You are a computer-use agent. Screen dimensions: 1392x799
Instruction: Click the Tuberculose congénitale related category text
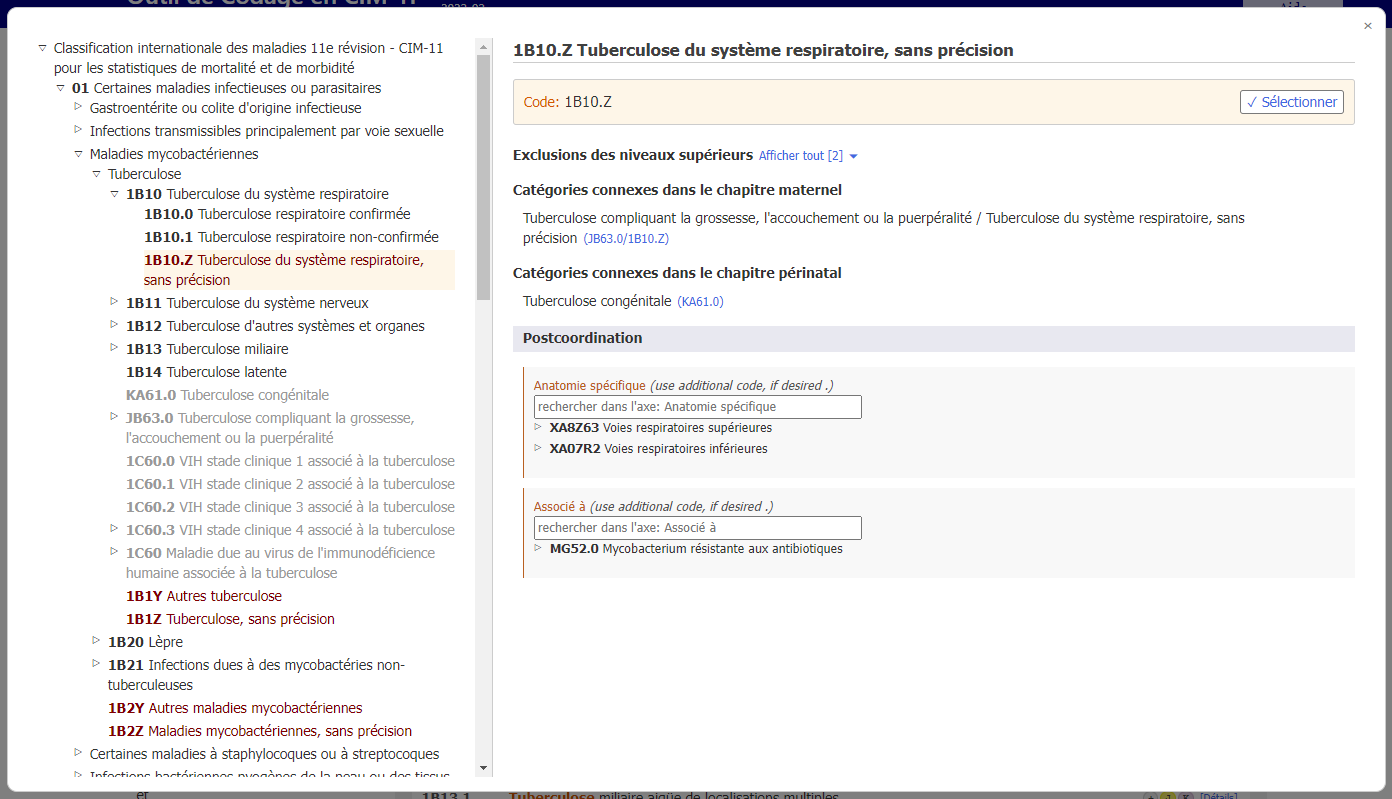(x=598, y=301)
